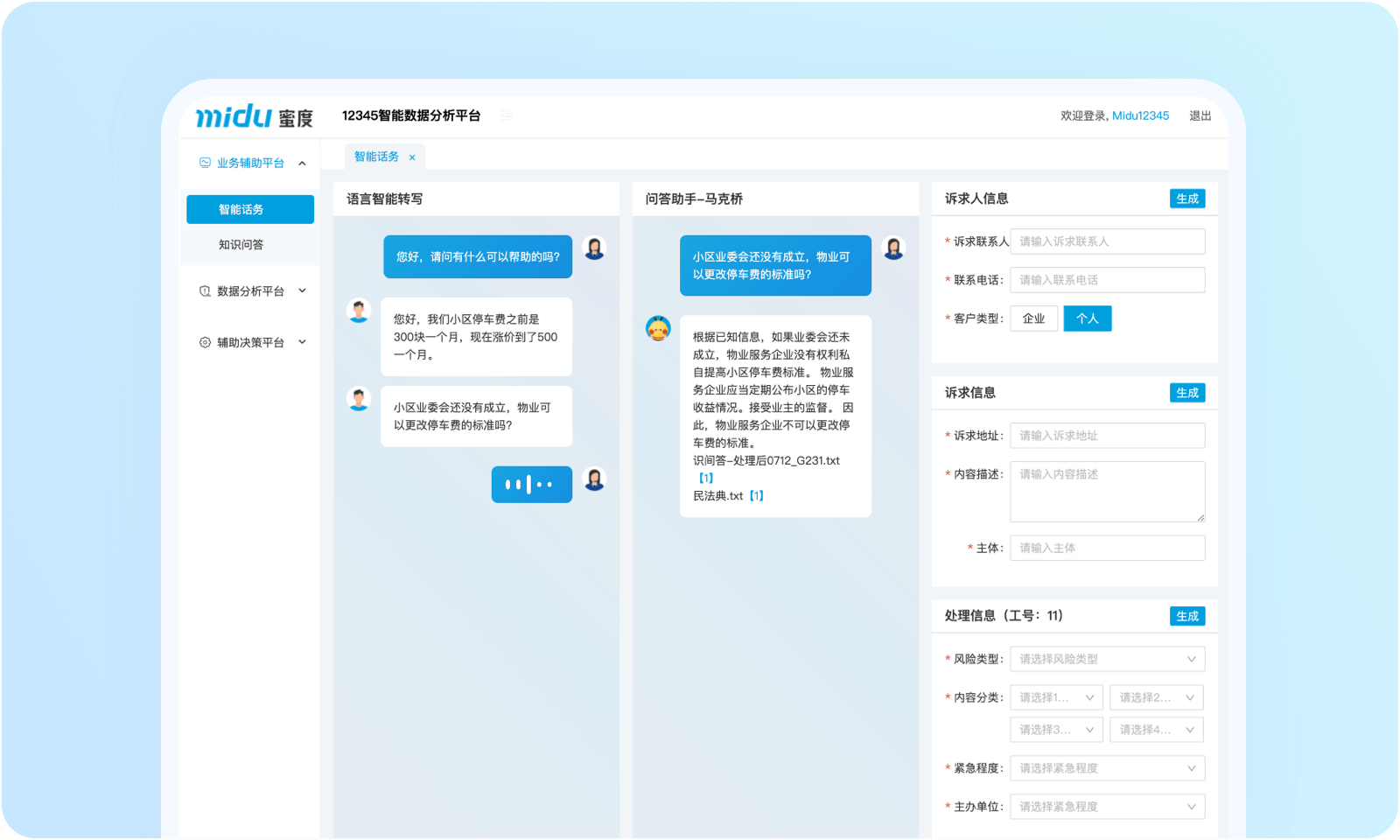Open the 风险类型 dropdown
The height and width of the screenshot is (840, 1400).
1107,659
